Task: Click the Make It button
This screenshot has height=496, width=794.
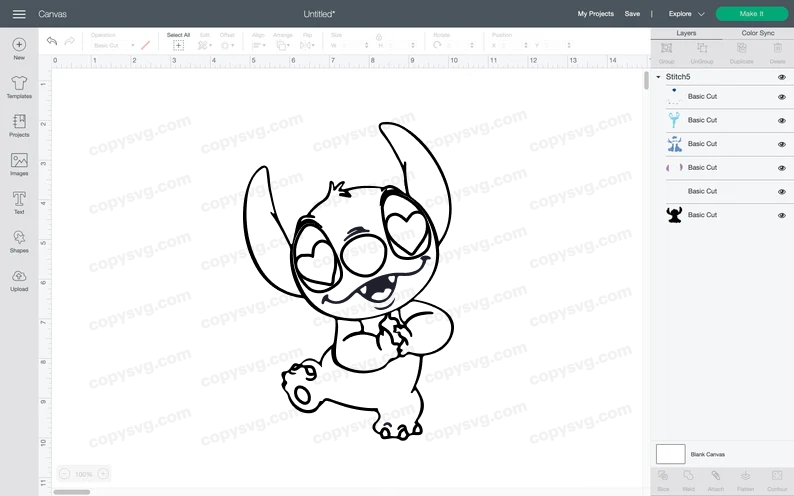Action: pos(751,14)
